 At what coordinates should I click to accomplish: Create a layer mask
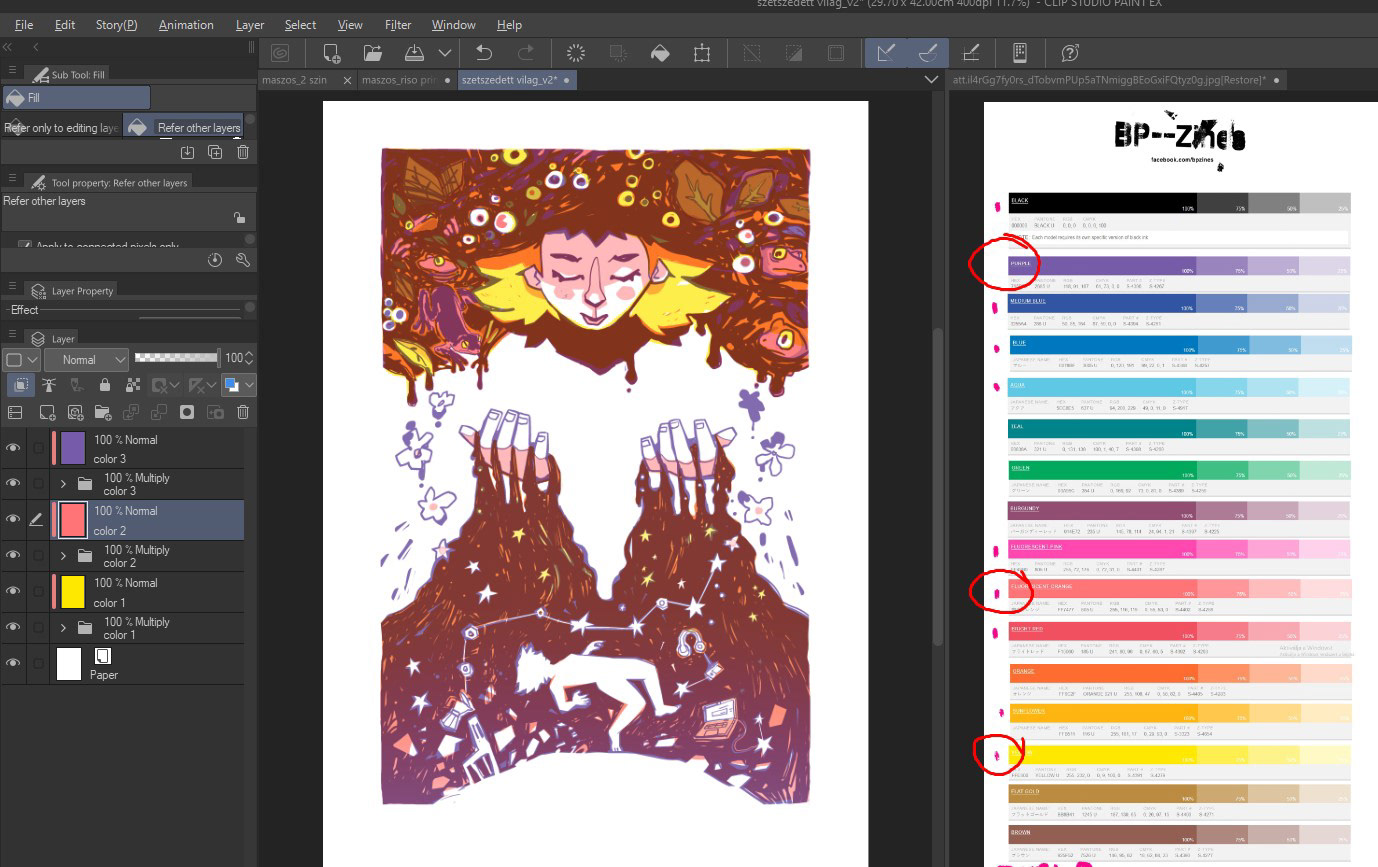[187, 412]
